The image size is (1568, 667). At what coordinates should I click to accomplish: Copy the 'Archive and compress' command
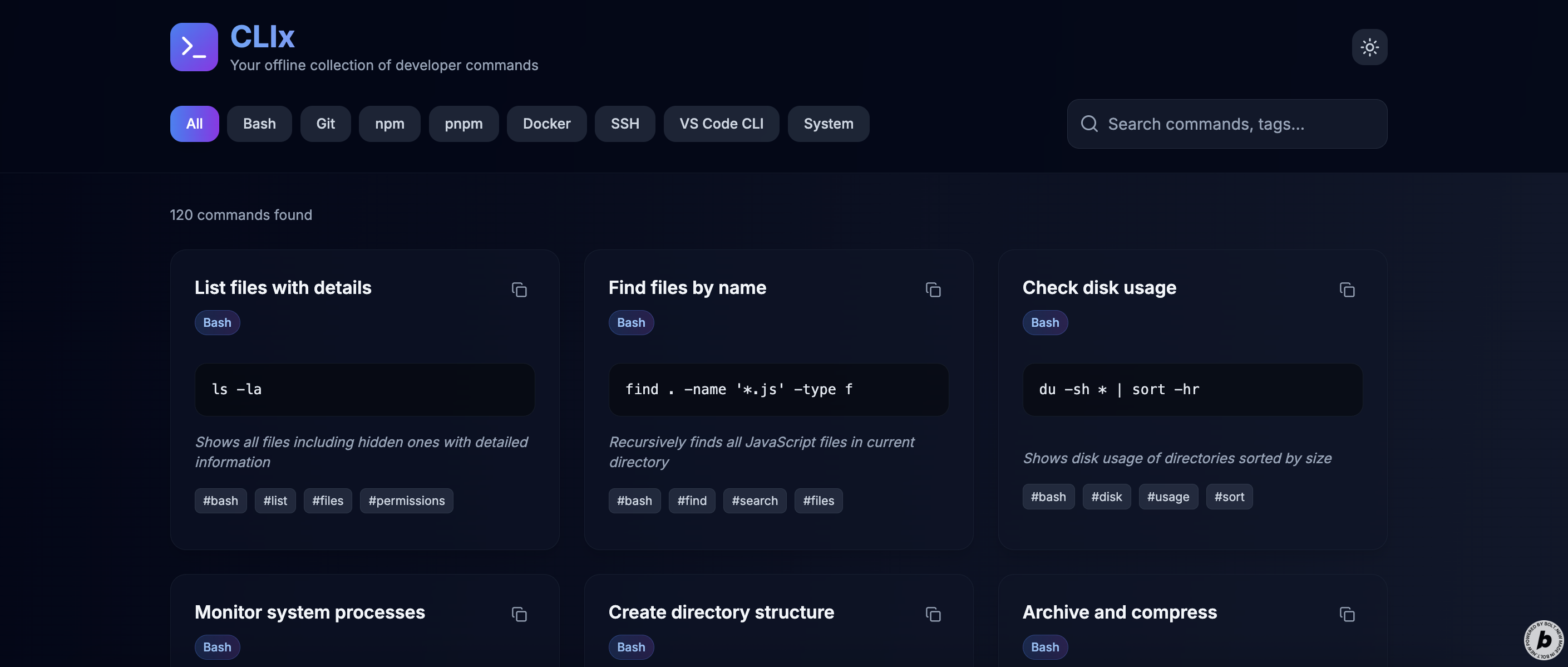tap(1347, 614)
